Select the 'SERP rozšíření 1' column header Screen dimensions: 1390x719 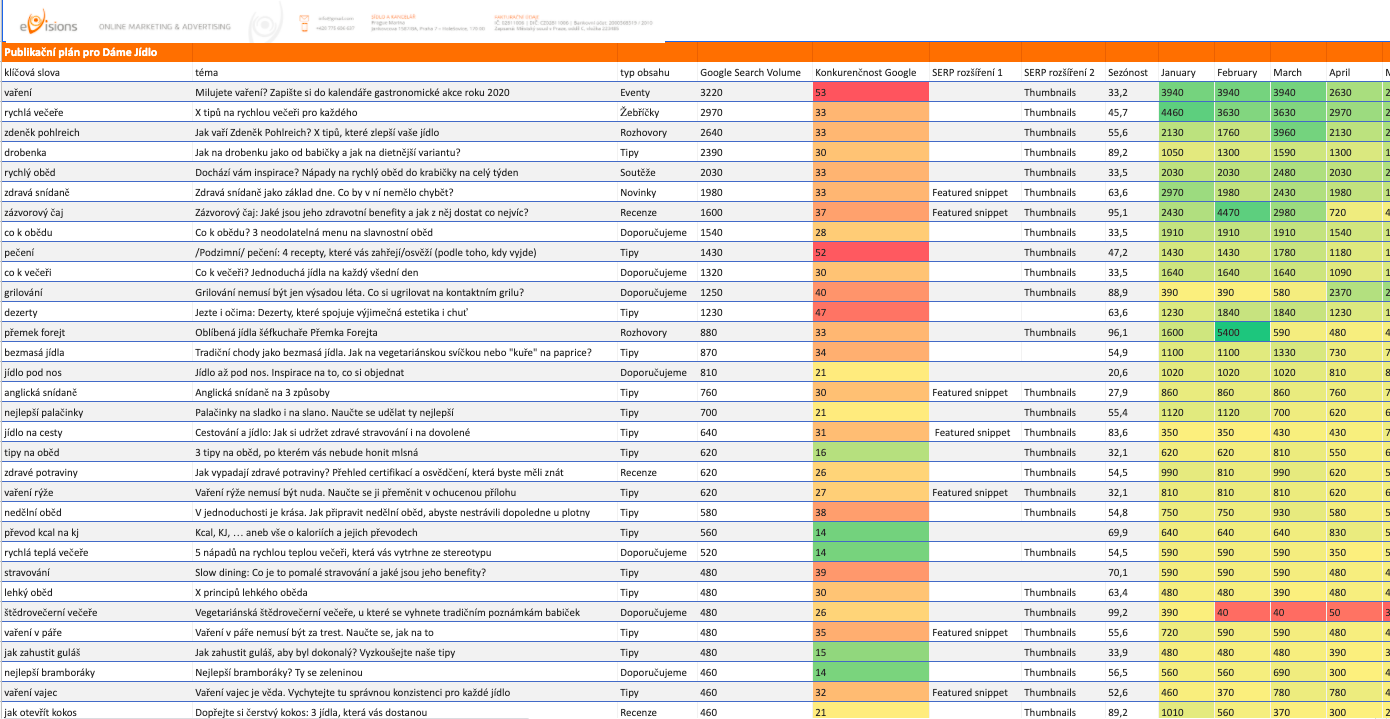[x=974, y=73]
